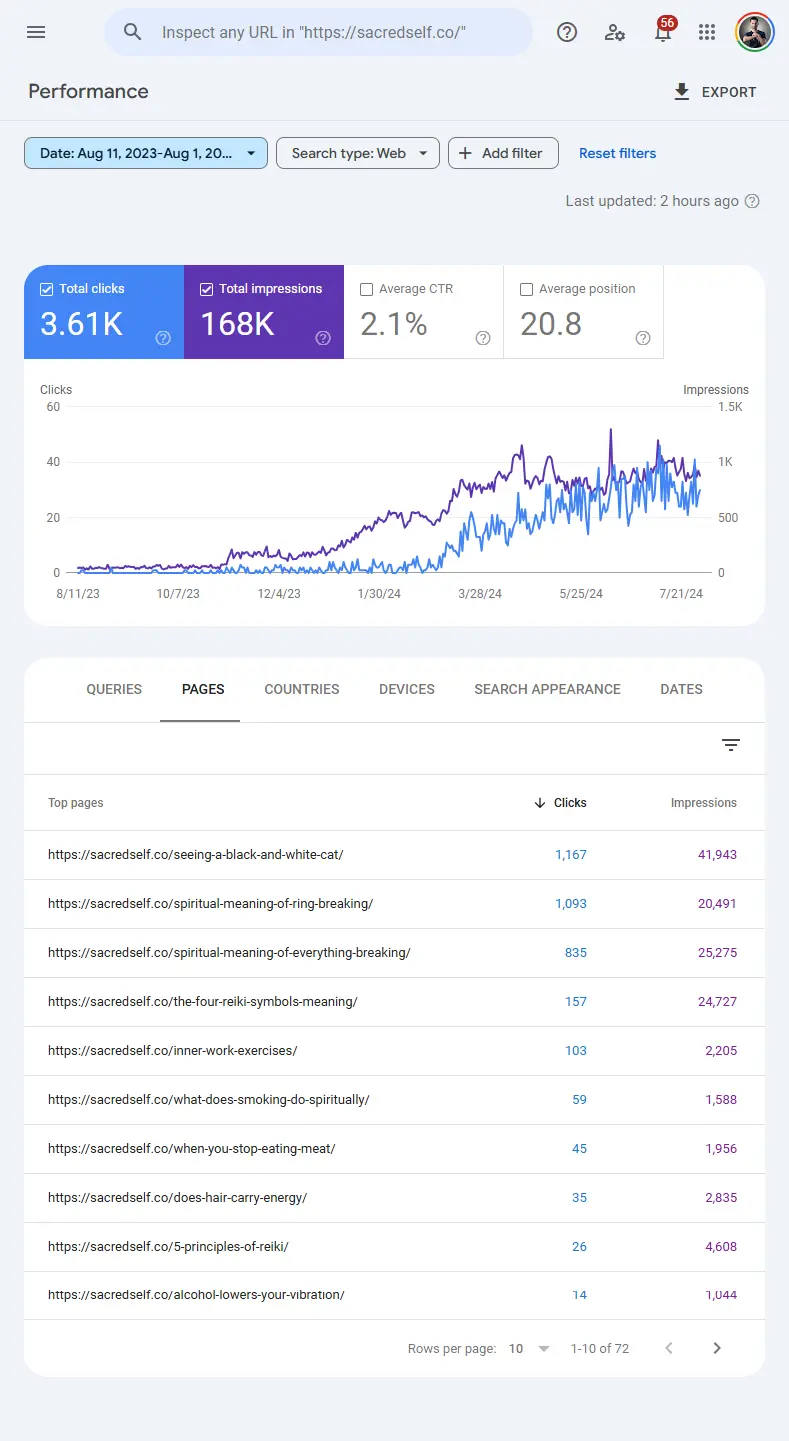The image size is (789, 1441).
Task: Open the date range filter dropdown
Action: click(x=145, y=153)
